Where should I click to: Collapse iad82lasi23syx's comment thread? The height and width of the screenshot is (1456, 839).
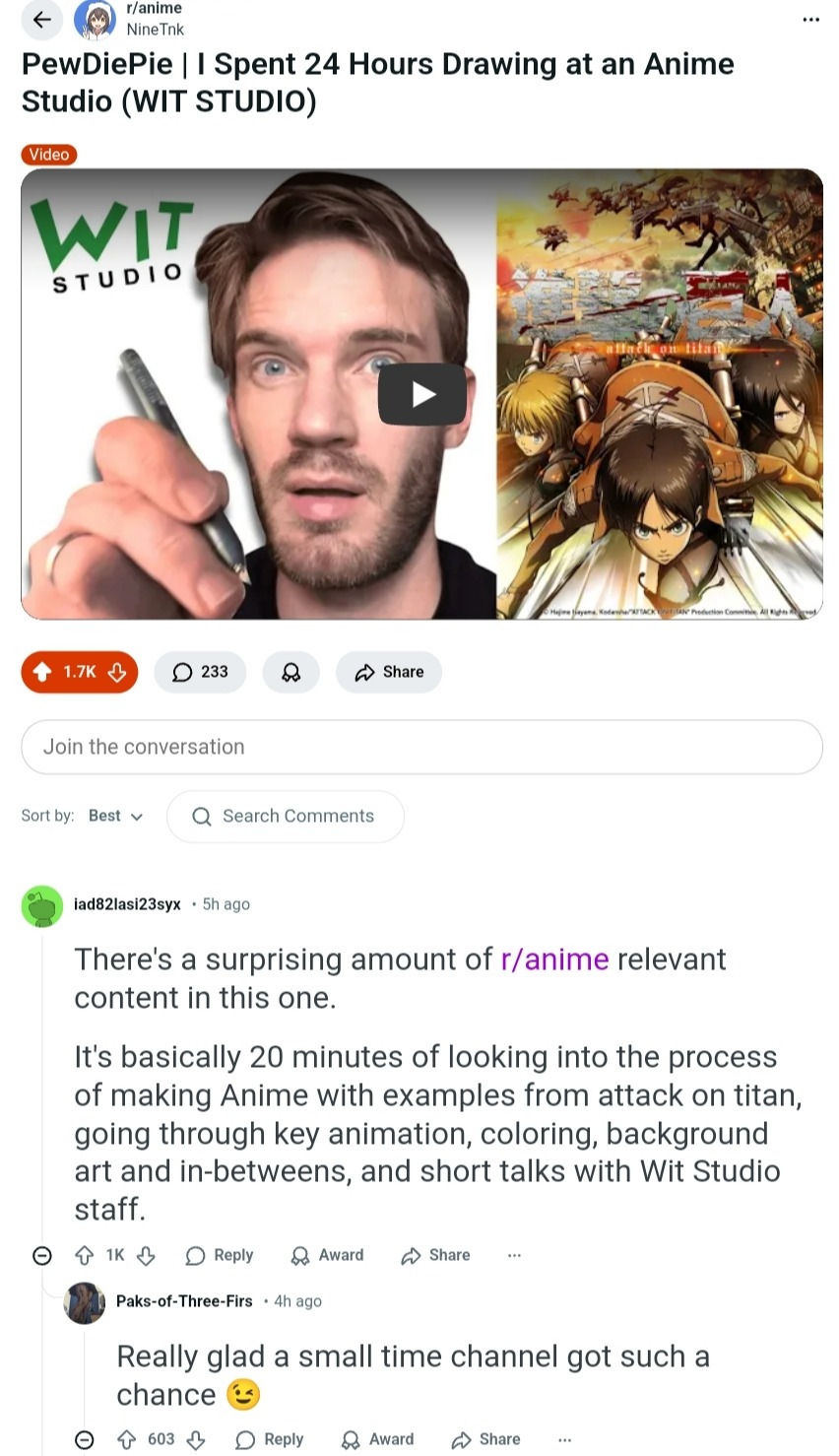[x=42, y=1255]
